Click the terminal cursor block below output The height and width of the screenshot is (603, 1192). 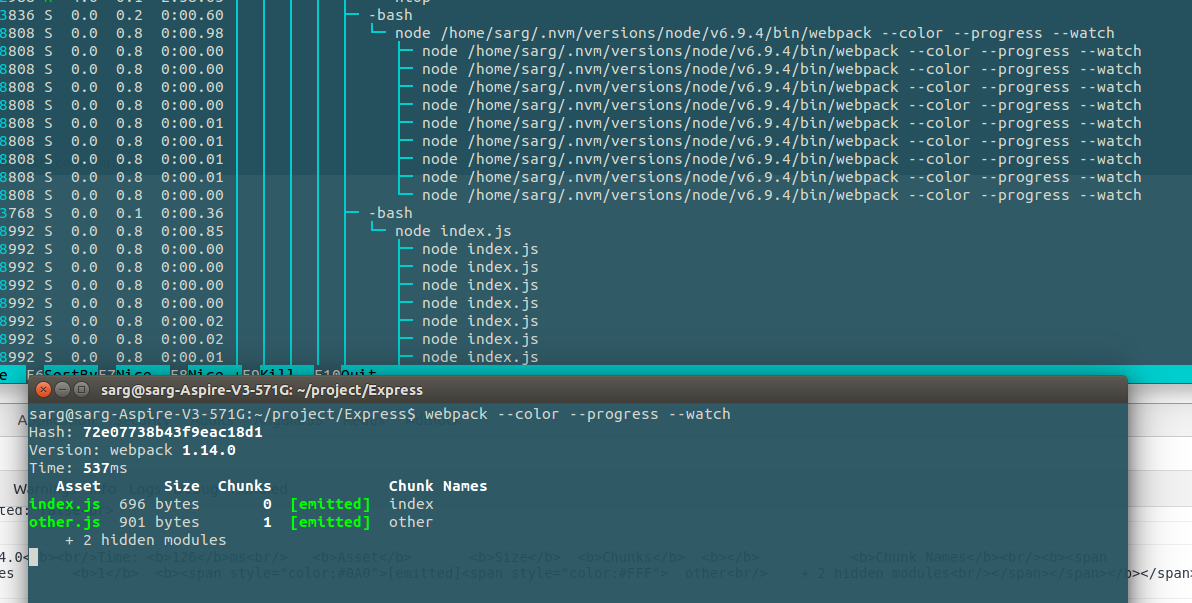[x=33, y=558]
